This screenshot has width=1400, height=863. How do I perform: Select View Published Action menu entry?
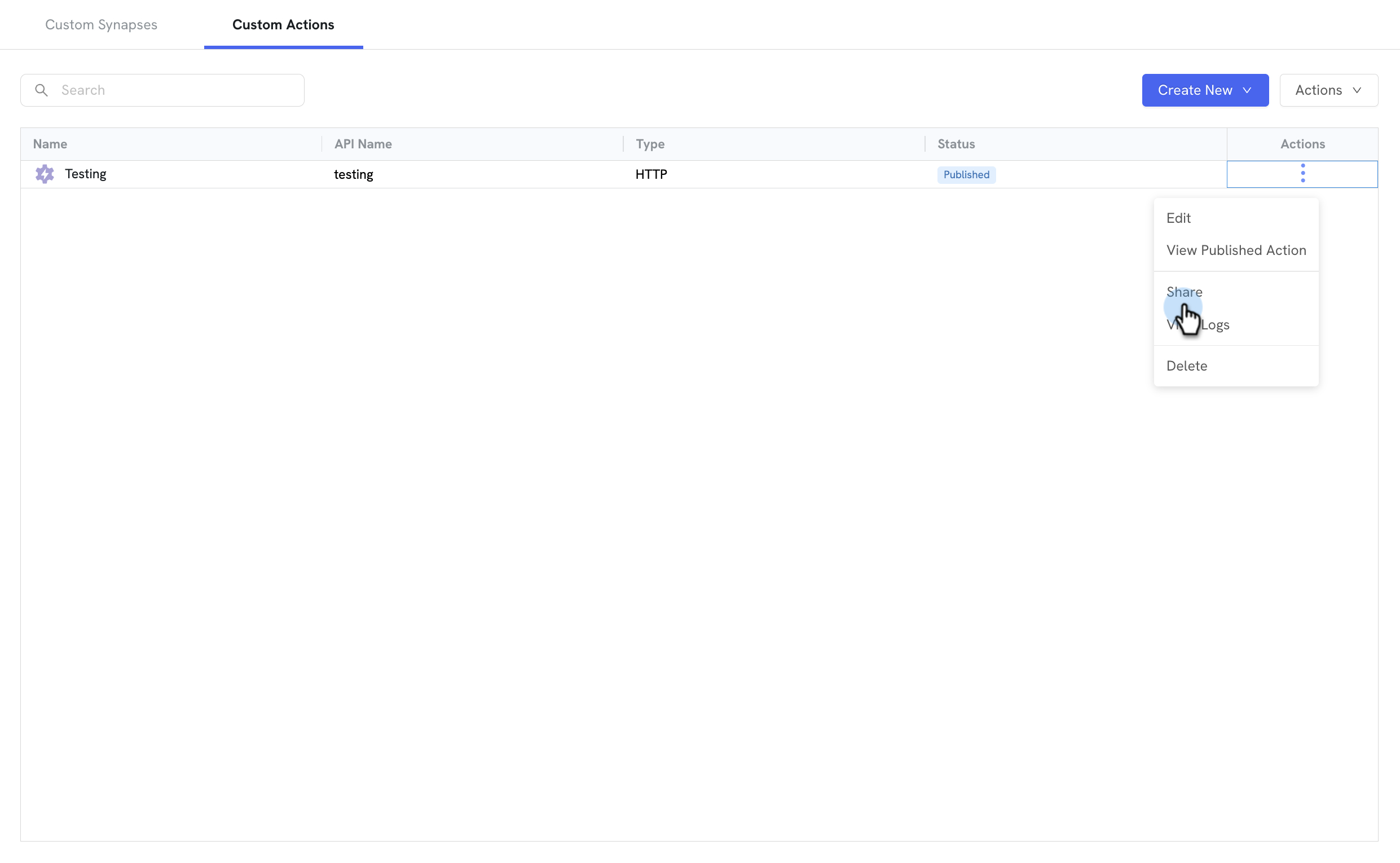(1236, 250)
